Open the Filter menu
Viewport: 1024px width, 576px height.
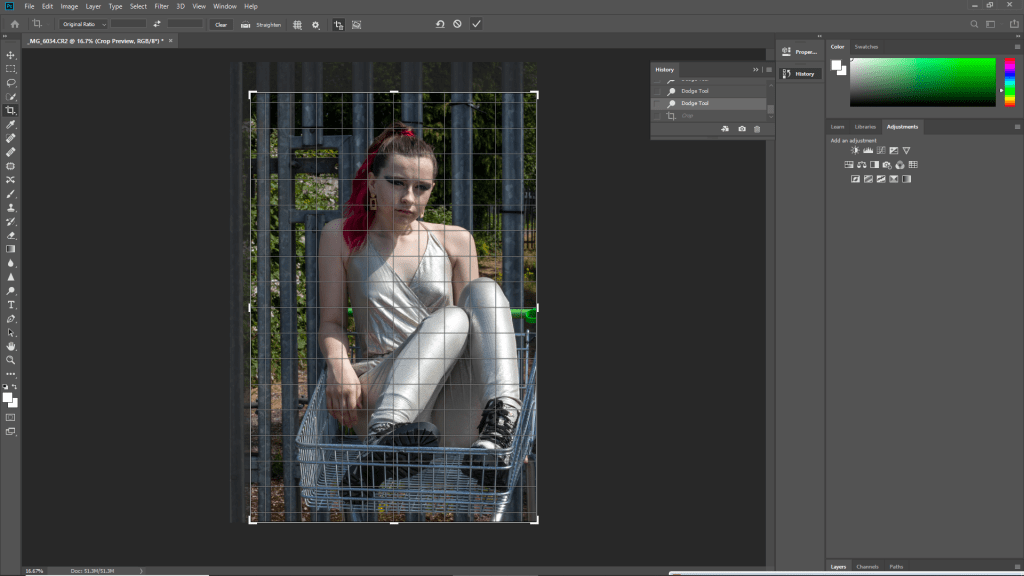[161, 6]
